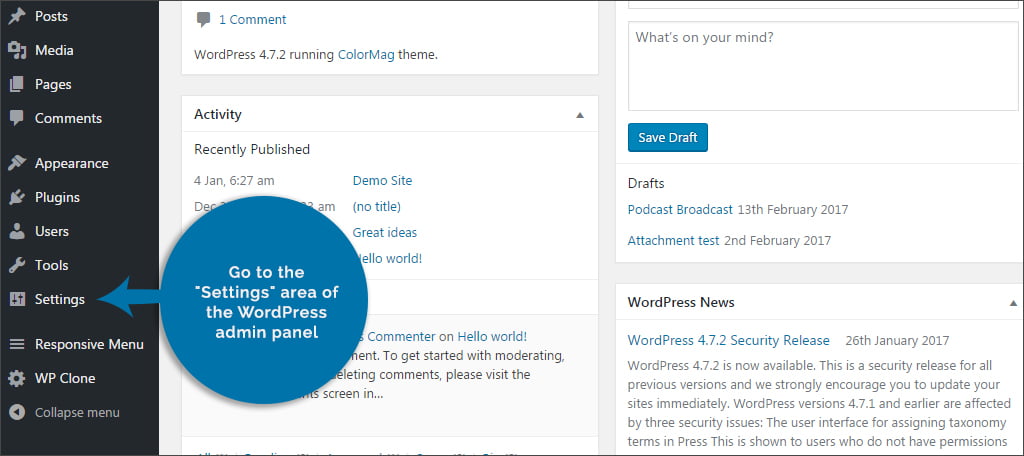Click the Posts pushpin icon
Image resolution: width=1024 pixels, height=456 pixels.
click(17, 16)
